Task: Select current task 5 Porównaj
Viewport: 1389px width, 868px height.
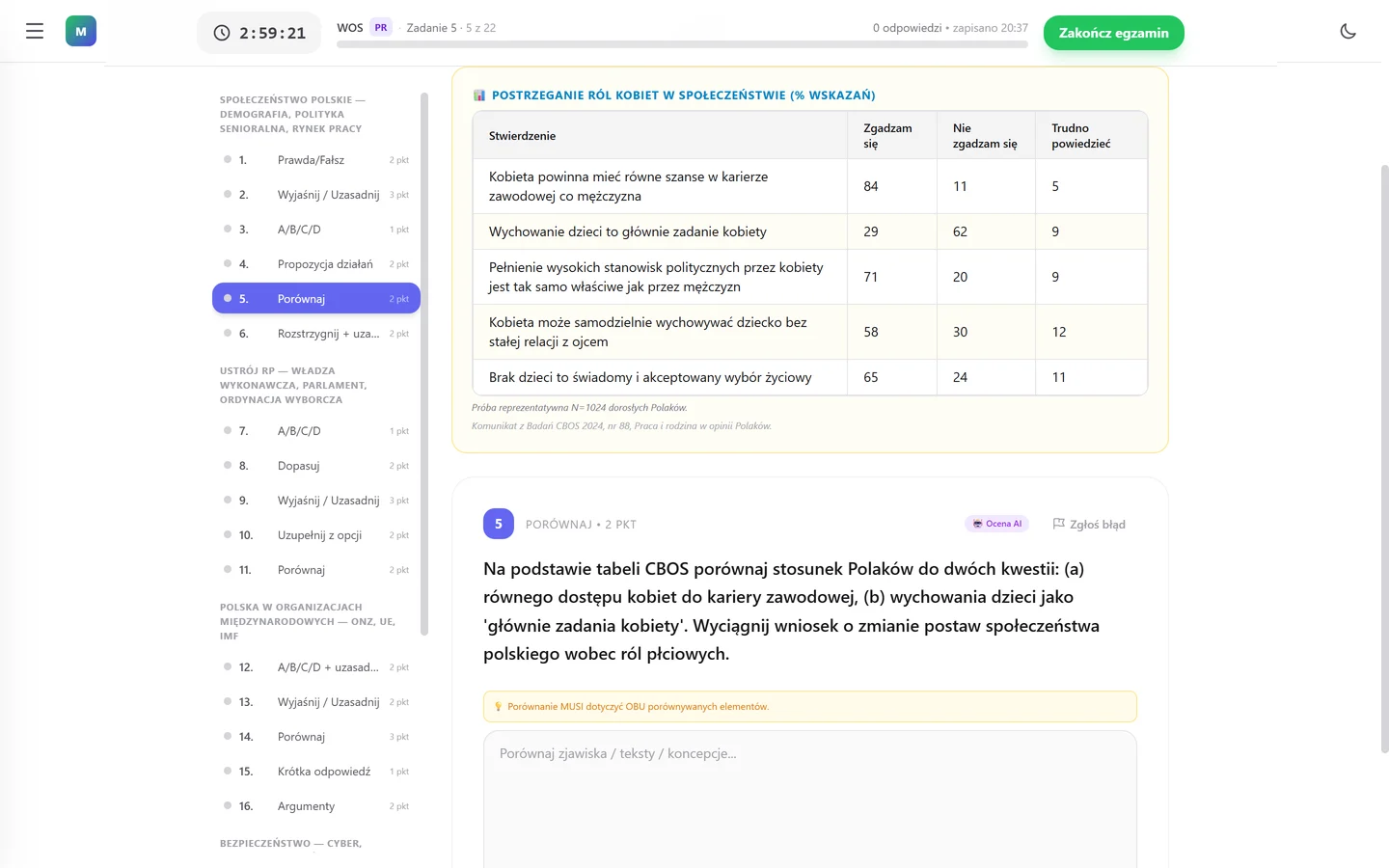Action: (x=316, y=299)
